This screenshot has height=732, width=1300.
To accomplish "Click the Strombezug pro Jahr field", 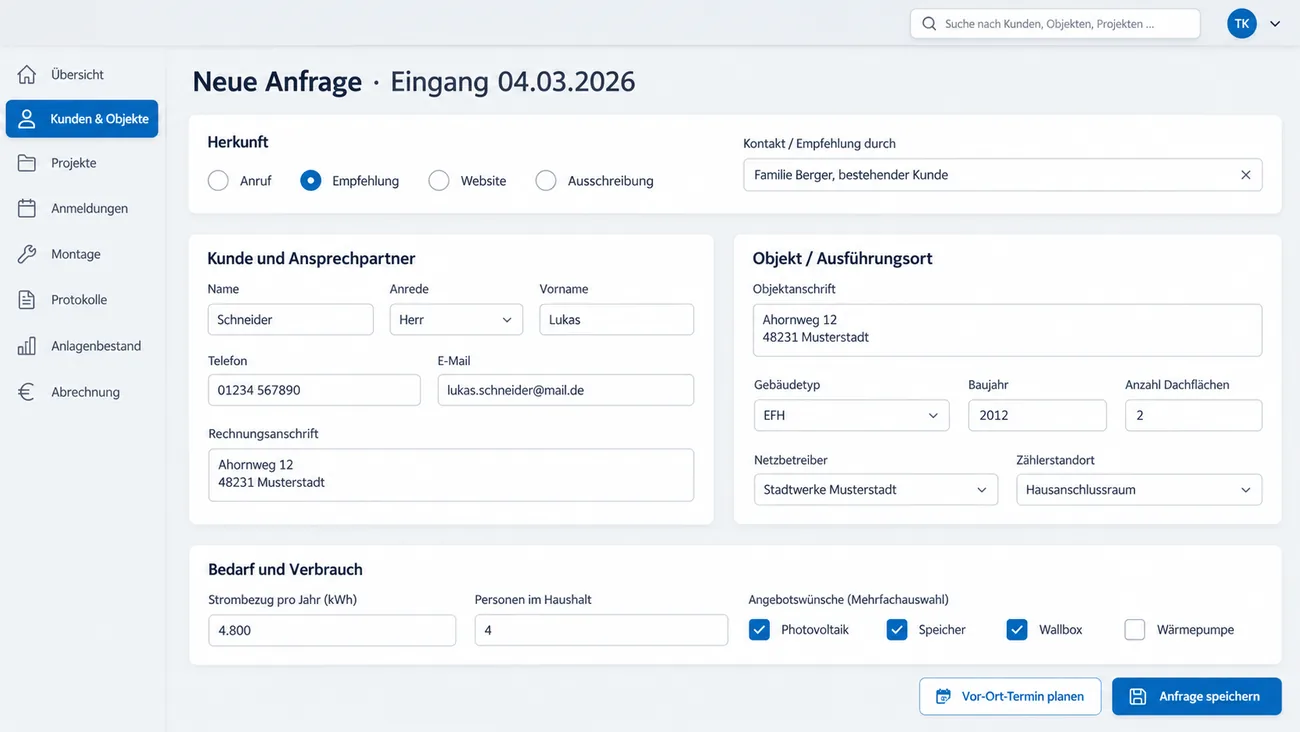I will 332,631.
